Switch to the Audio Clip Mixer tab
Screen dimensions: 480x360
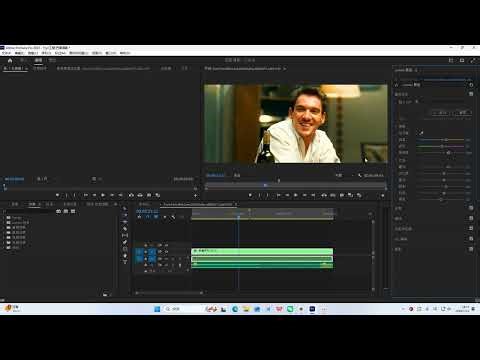[103, 68]
